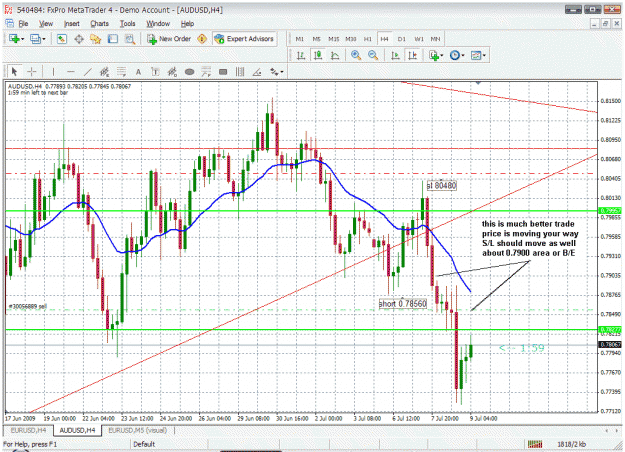
Task: Toggle chart Auto Scroll
Action: coord(395,55)
